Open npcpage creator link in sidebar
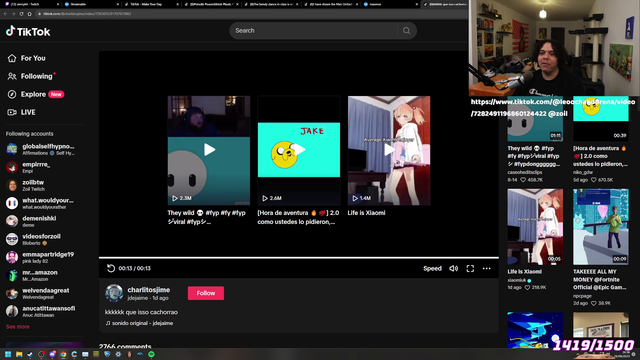The height and width of the screenshot is (360, 640). [582, 296]
